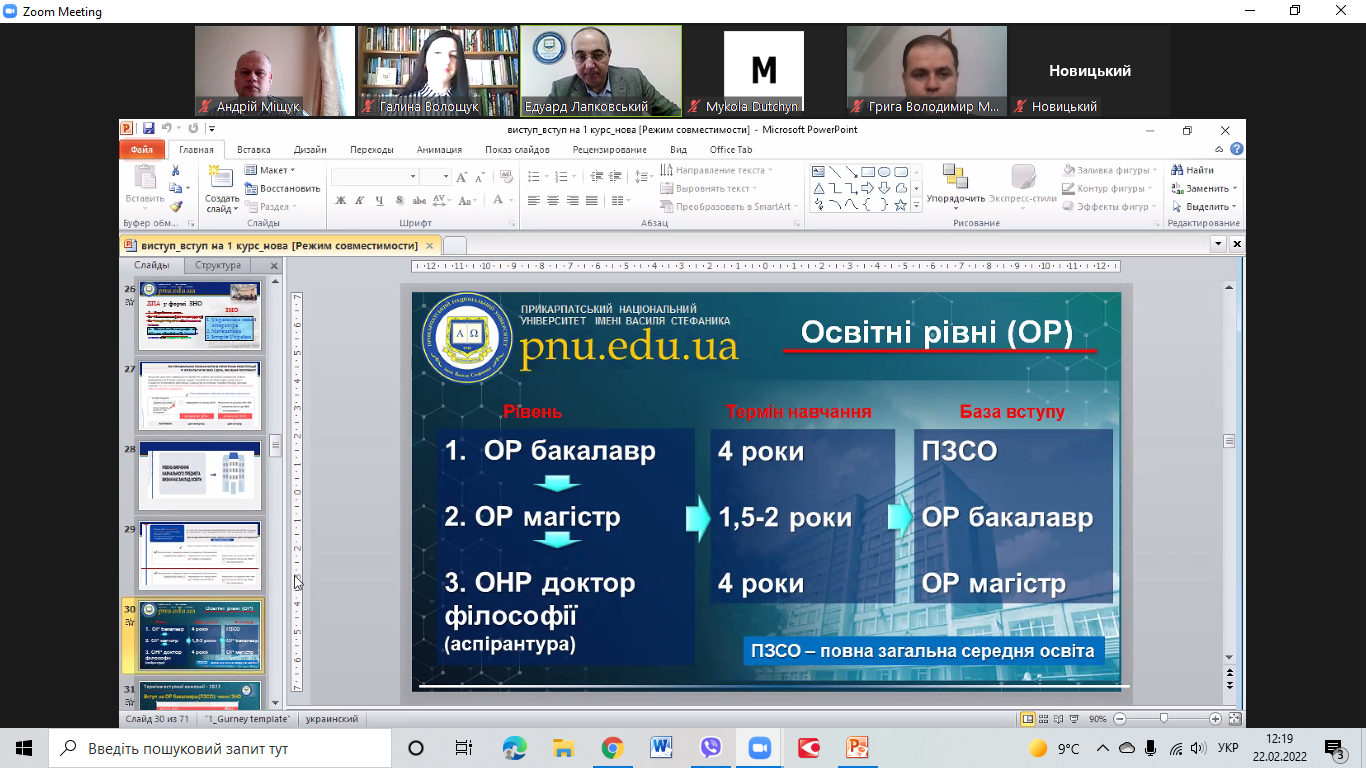1366x768 pixels.
Task: Toggle italic formatting (К)
Action: [x=361, y=201]
